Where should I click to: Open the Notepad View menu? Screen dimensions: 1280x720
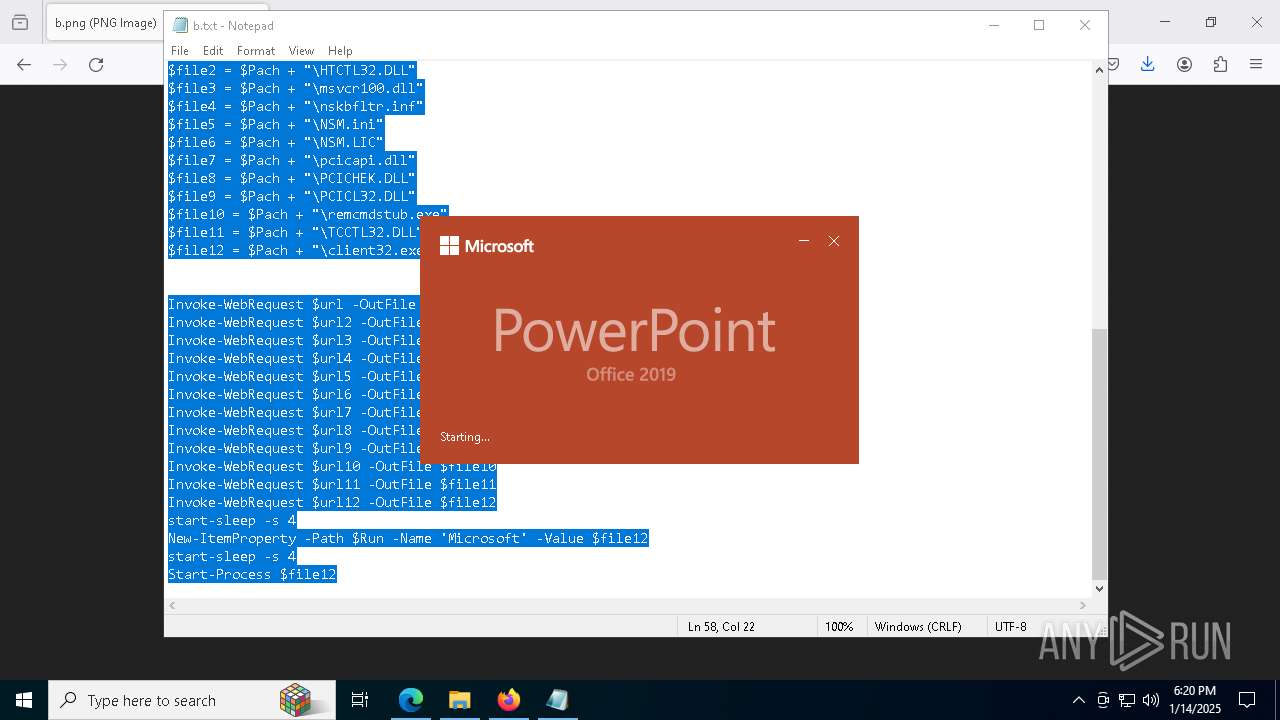pos(301,51)
